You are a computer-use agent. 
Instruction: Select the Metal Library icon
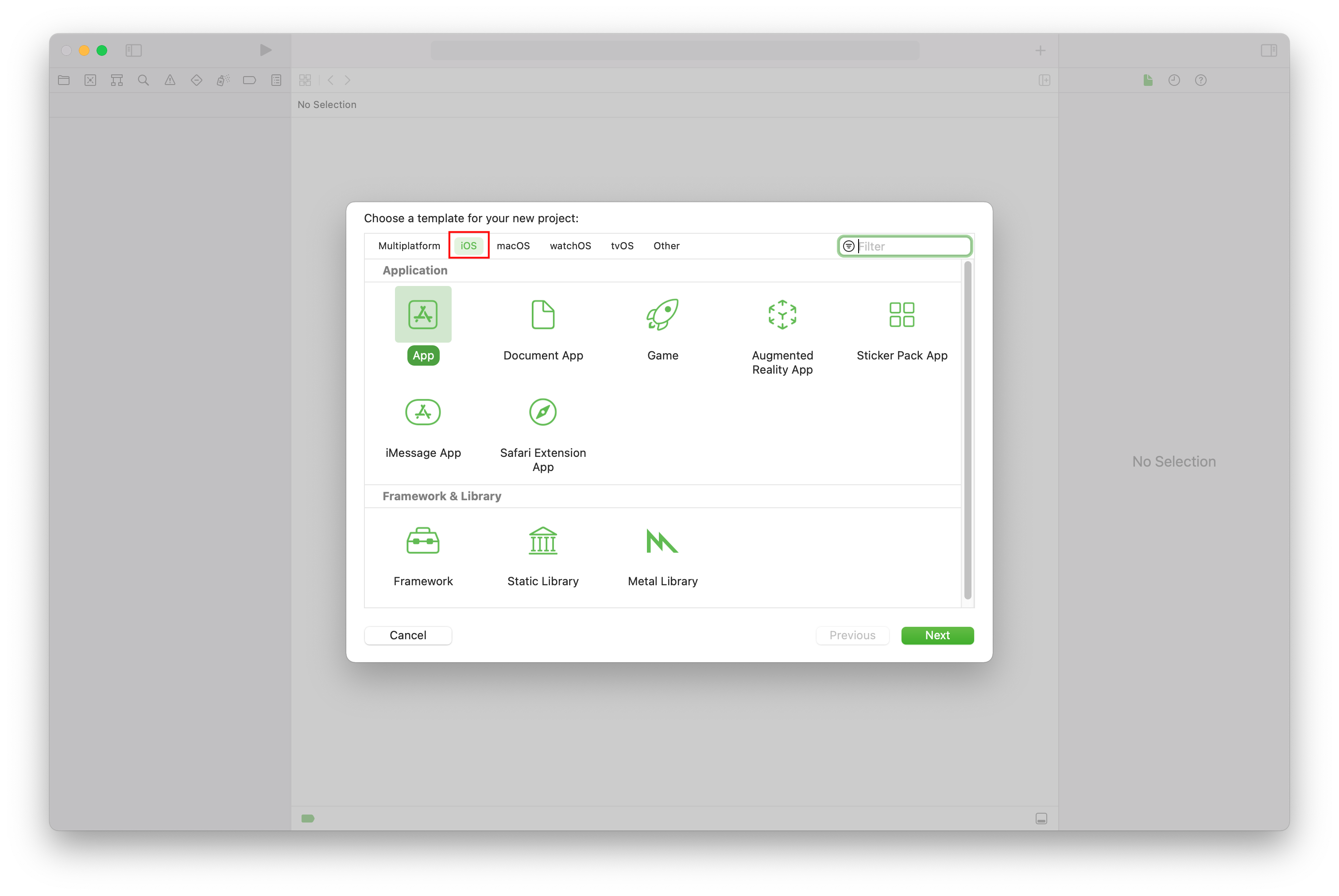[662, 541]
